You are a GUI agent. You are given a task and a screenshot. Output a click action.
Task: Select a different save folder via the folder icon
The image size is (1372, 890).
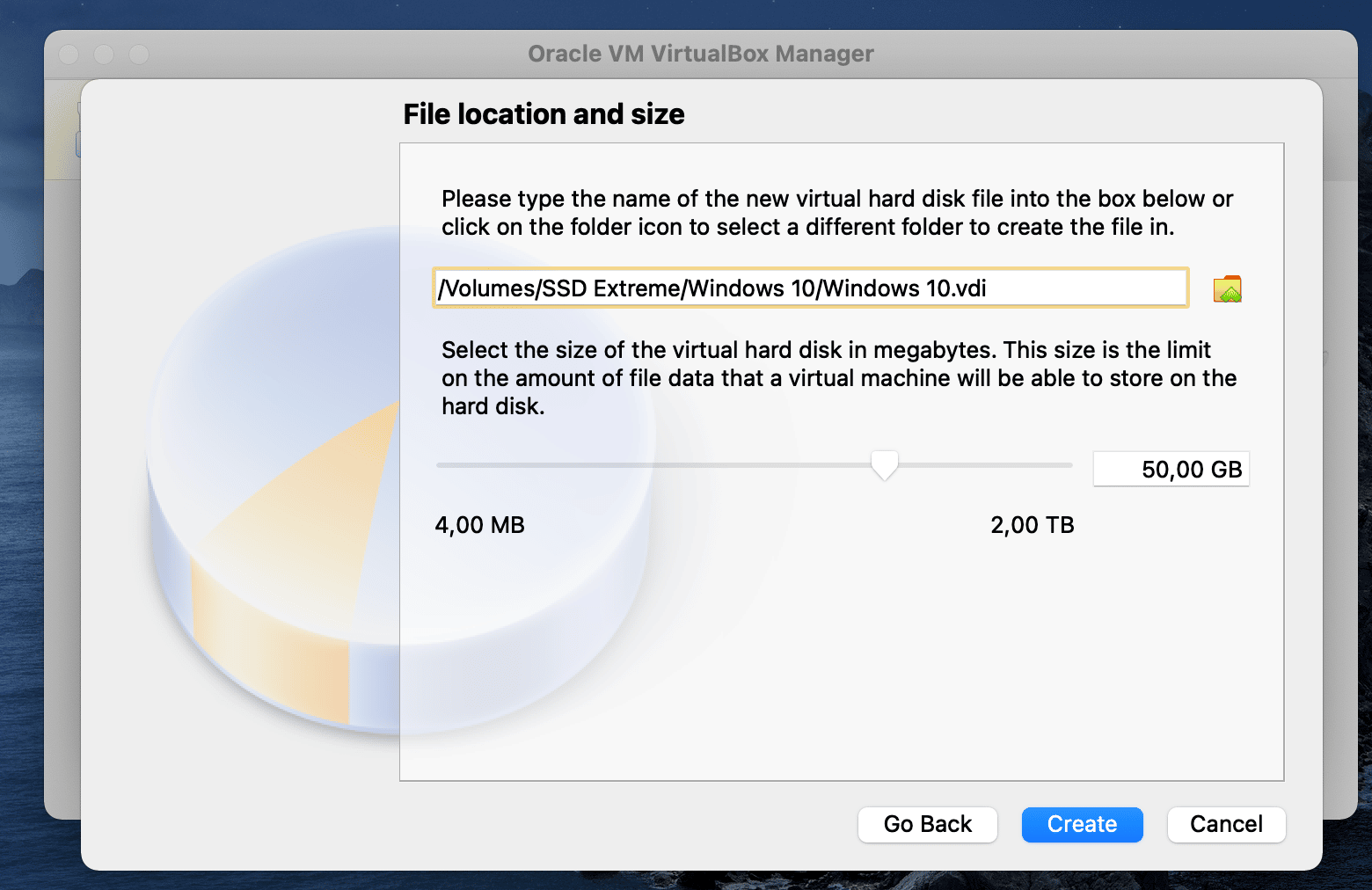coord(1228,288)
